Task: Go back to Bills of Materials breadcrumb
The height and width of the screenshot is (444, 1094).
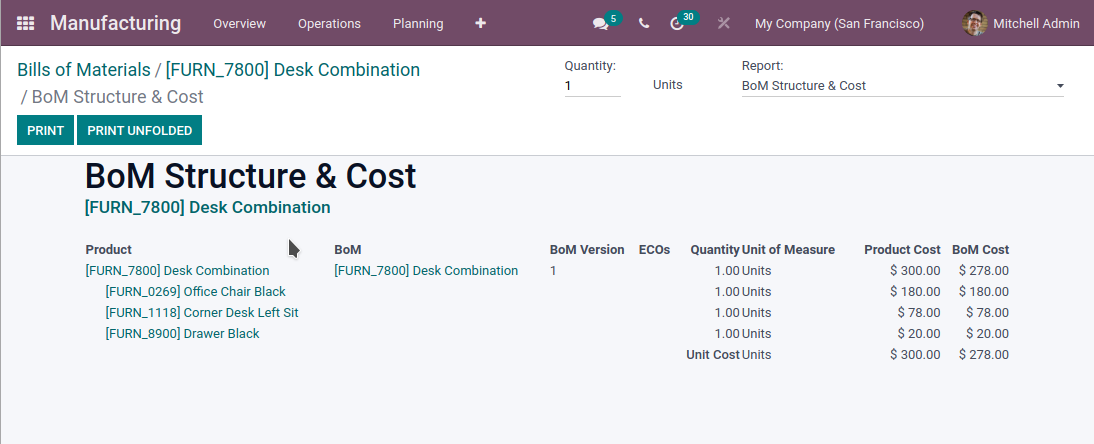Action: point(84,70)
